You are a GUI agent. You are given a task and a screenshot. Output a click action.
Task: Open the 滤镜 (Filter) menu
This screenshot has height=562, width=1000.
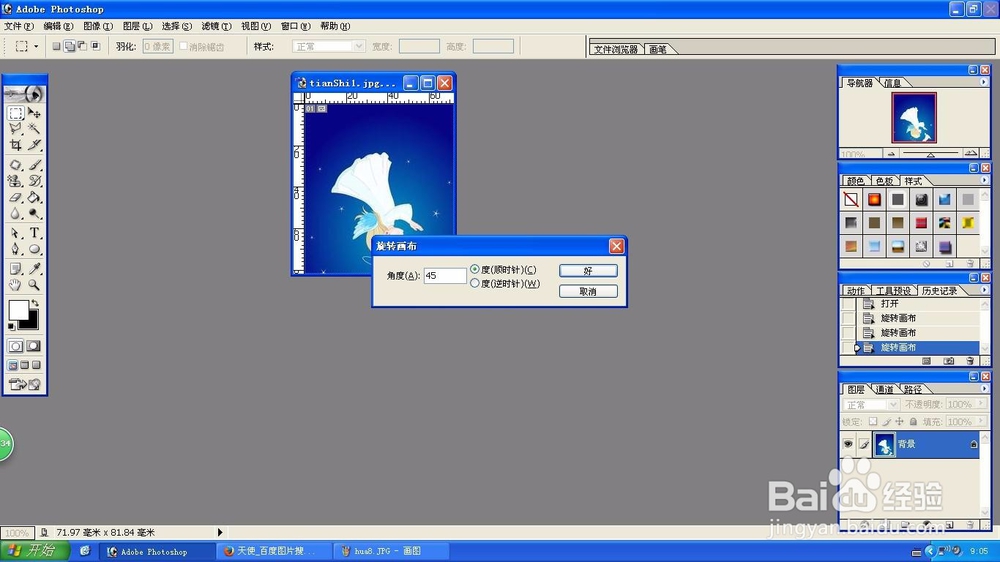click(x=216, y=26)
